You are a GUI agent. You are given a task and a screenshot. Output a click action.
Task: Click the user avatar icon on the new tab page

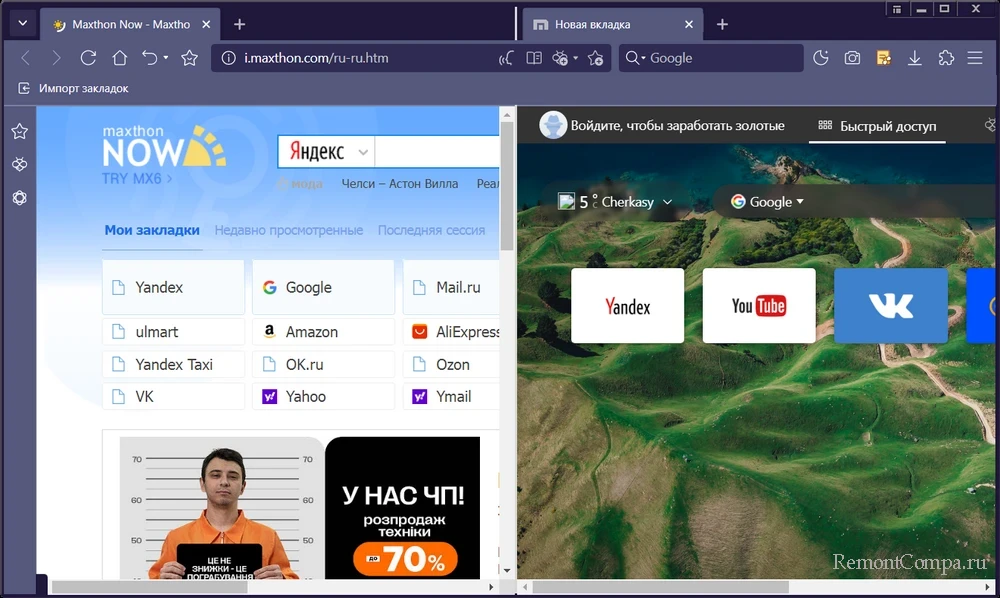[553, 125]
